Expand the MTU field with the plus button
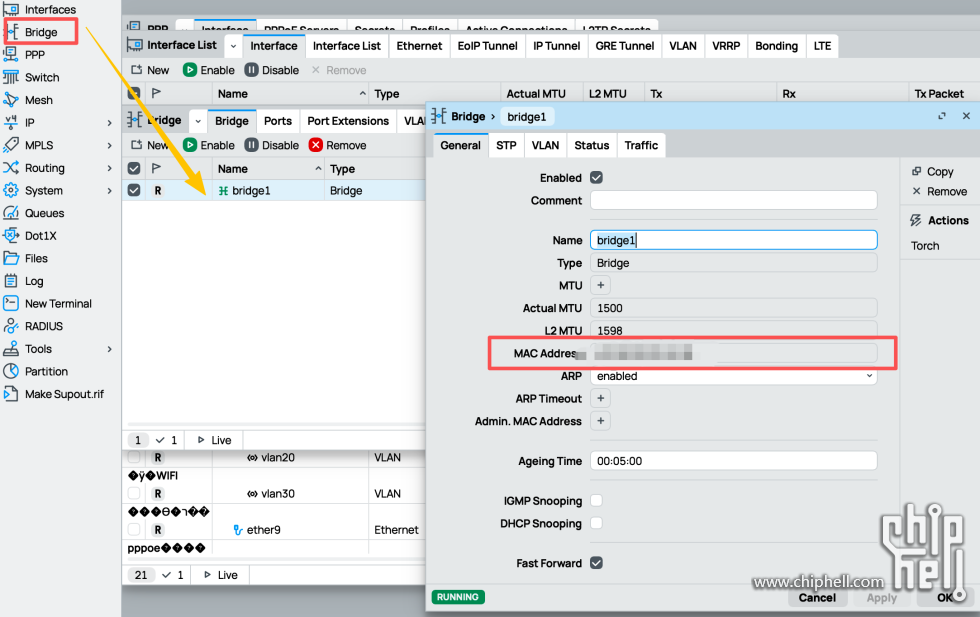The height and width of the screenshot is (617, 980). pos(601,286)
